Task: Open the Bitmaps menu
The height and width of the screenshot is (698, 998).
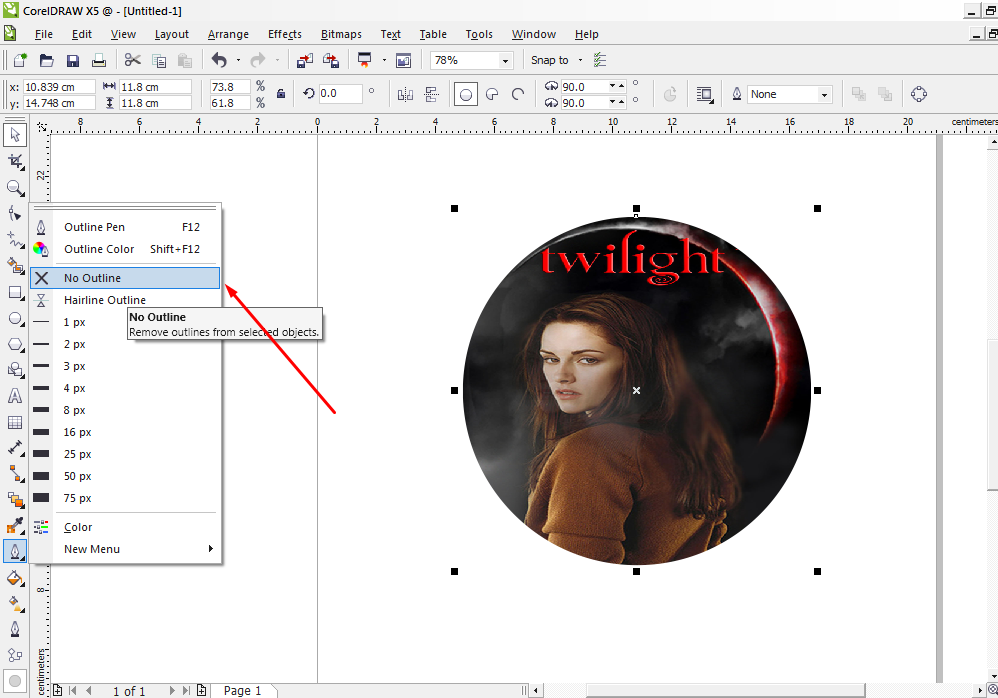Action: pyautogui.click(x=341, y=34)
